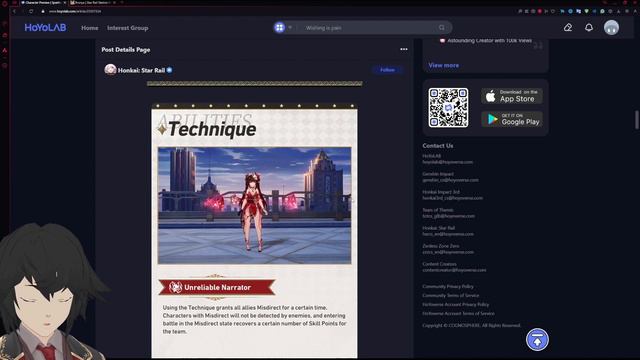Screen dimensions: 640x360
Task: Click the Opera logo menu button
Action: pyautogui.click(x=4, y=3)
